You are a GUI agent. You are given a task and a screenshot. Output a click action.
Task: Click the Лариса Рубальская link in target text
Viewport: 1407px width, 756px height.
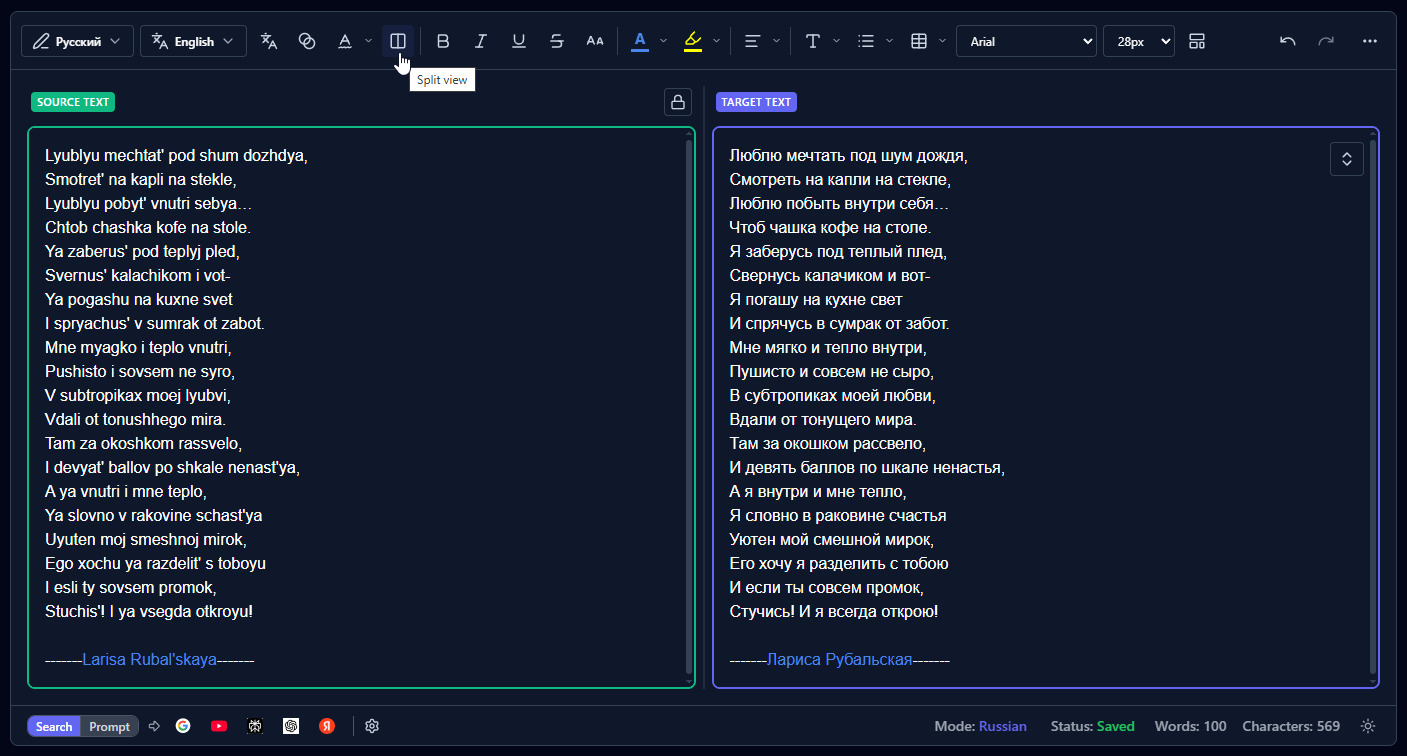pyautogui.click(x=840, y=660)
